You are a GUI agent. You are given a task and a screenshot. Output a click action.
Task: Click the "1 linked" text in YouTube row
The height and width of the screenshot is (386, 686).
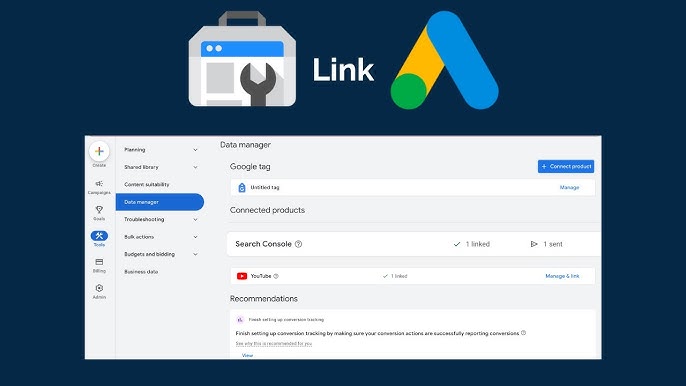399,276
